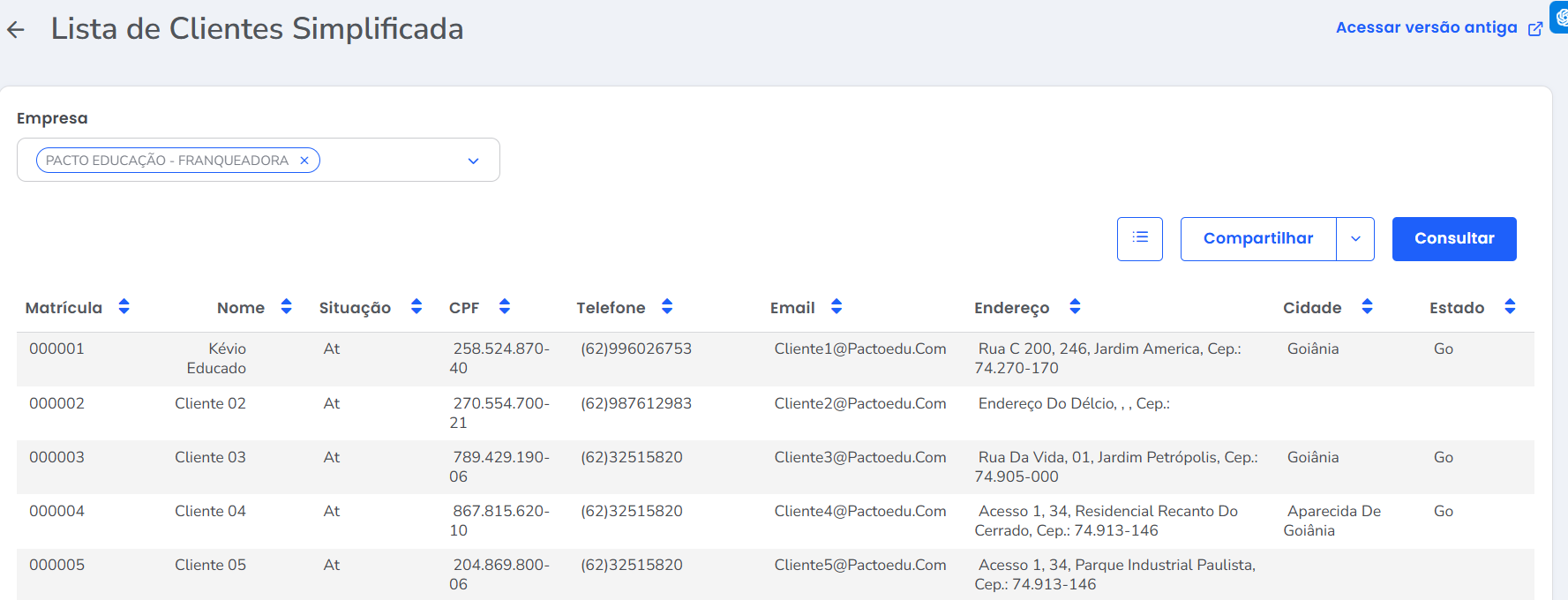Sort table by Telefone column
1568x600 pixels.
(x=667, y=307)
